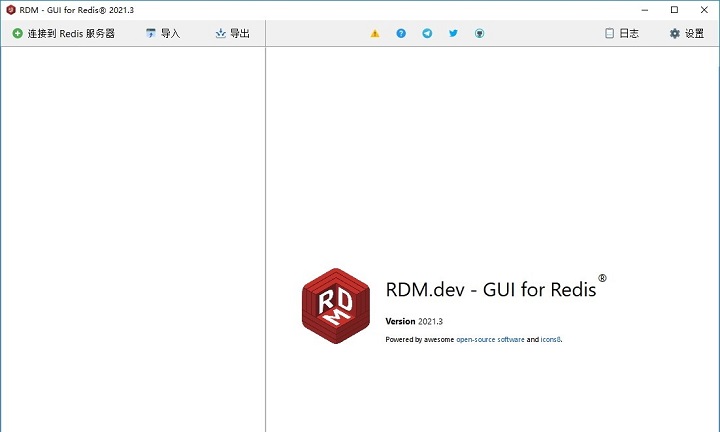Close the RDM window
Image resolution: width=720 pixels, height=432 pixels.
point(704,10)
